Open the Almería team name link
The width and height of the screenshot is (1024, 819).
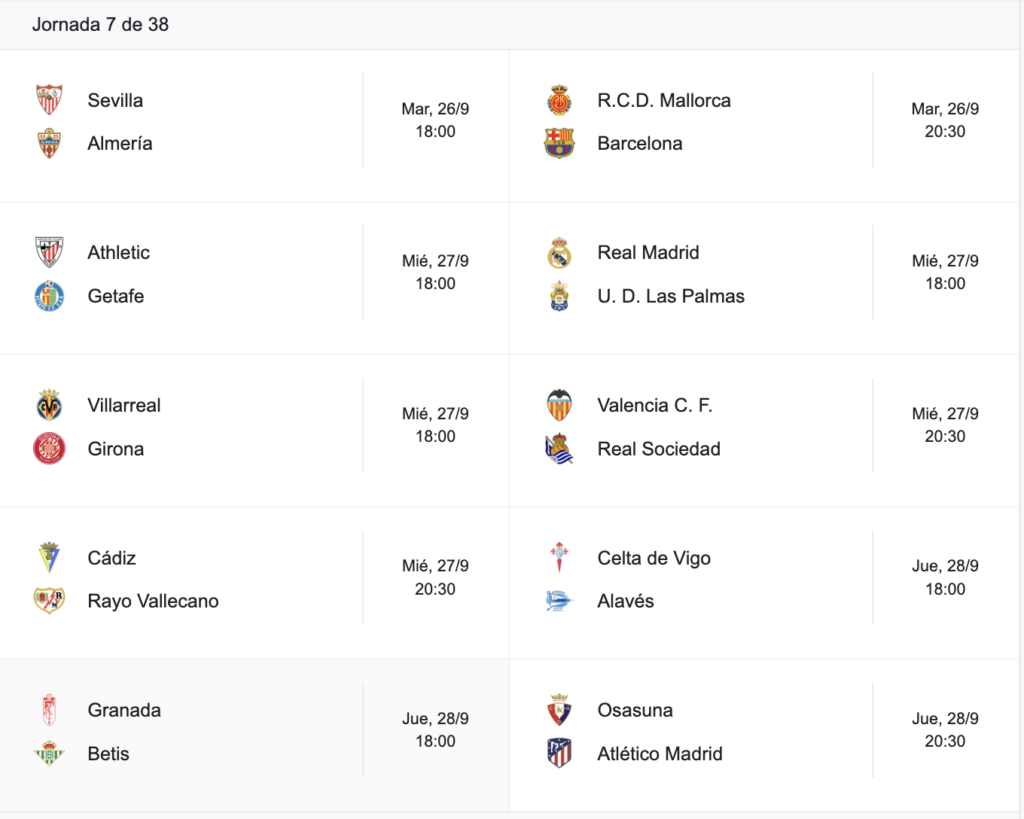(120, 144)
